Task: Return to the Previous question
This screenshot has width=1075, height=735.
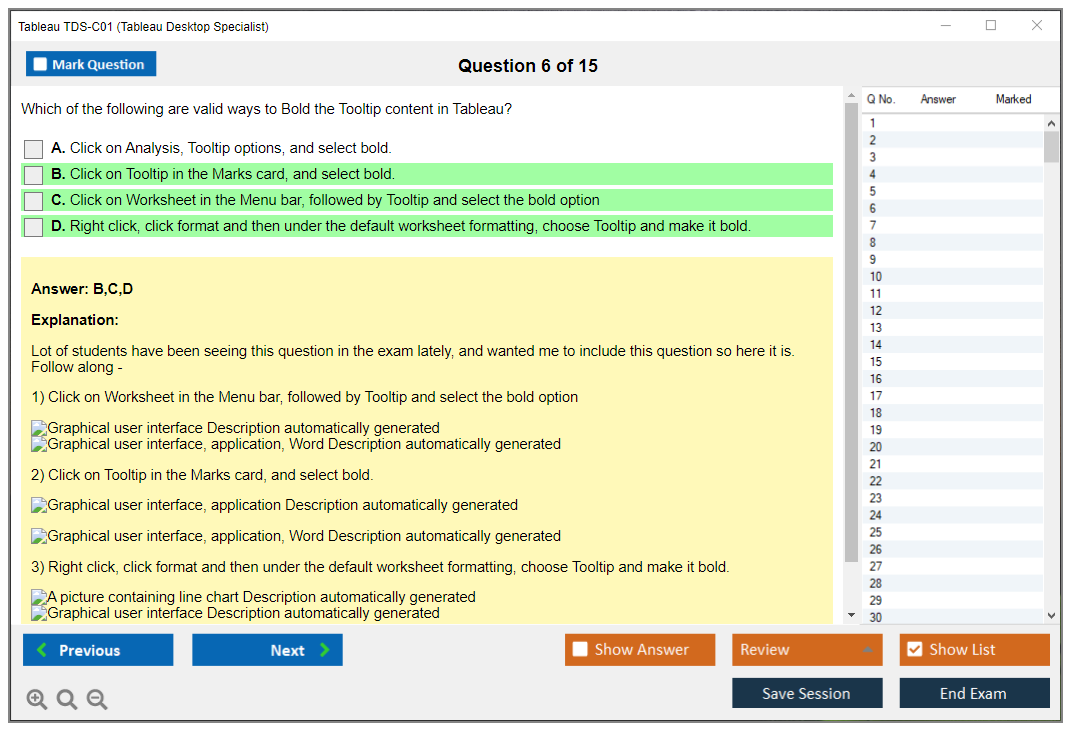Action: (98, 650)
